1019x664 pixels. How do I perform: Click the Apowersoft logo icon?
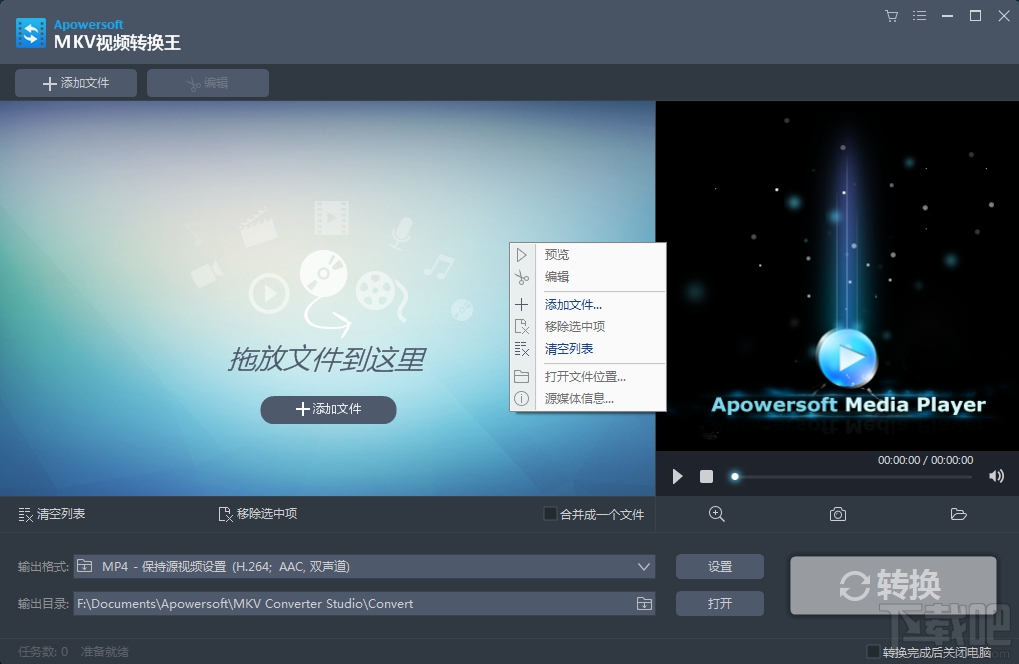coord(30,33)
